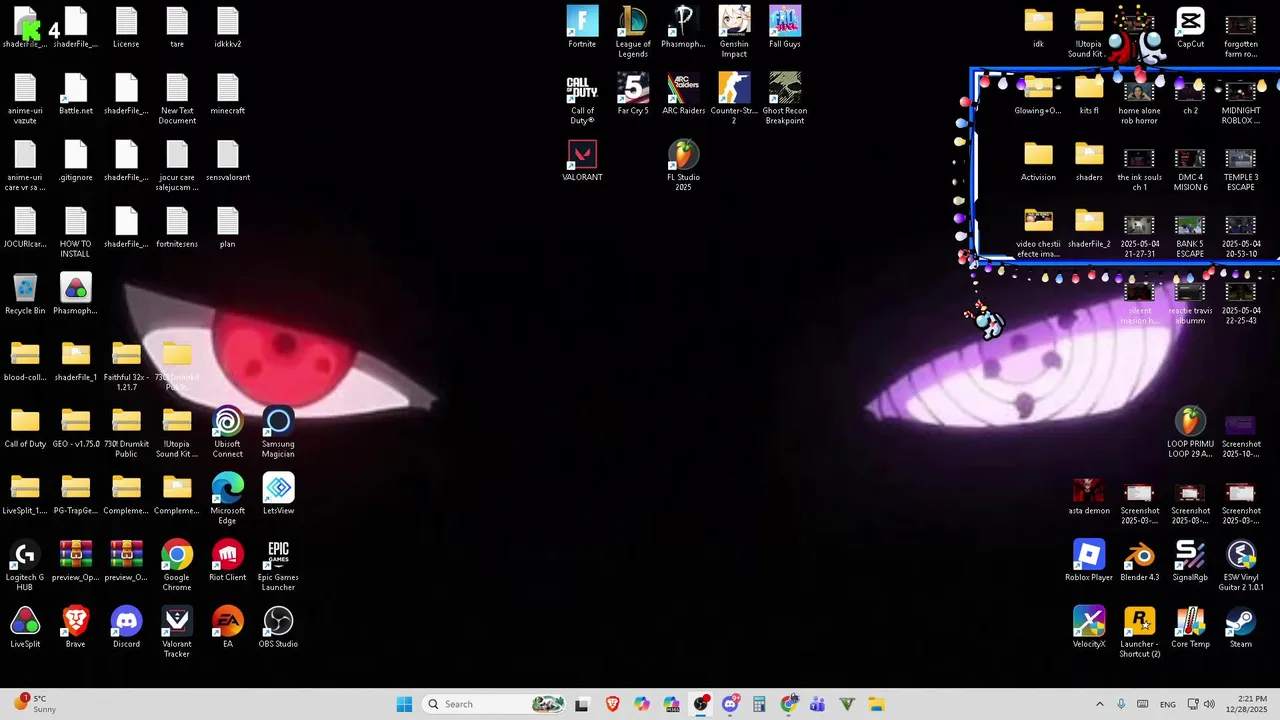Click the ENG language indicator

(1167, 704)
